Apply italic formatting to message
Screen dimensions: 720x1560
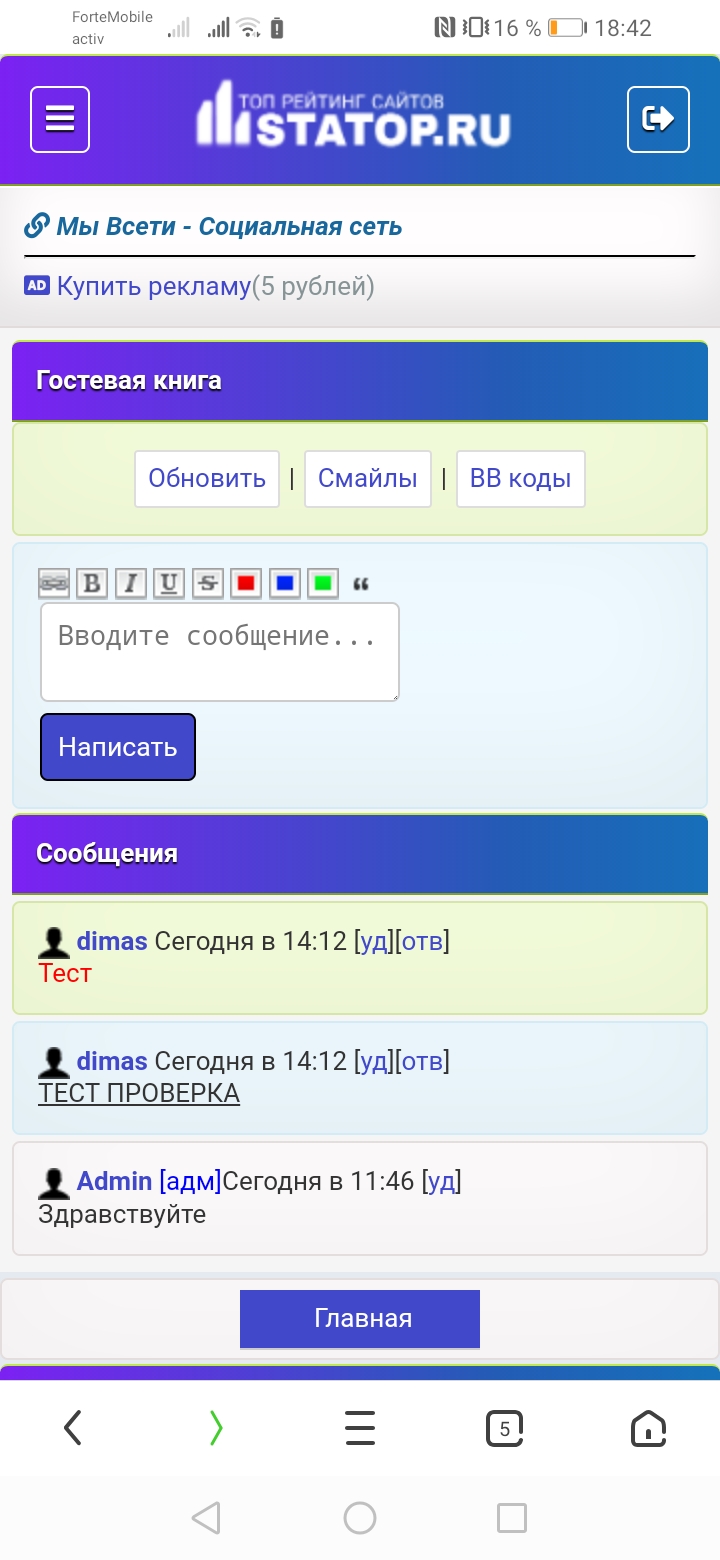(x=130, y=583)
